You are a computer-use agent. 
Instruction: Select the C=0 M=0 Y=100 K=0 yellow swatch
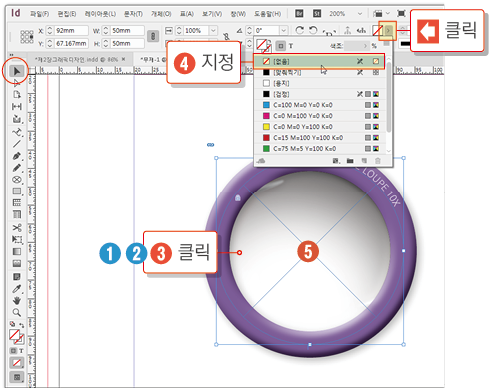coord(320,127)
